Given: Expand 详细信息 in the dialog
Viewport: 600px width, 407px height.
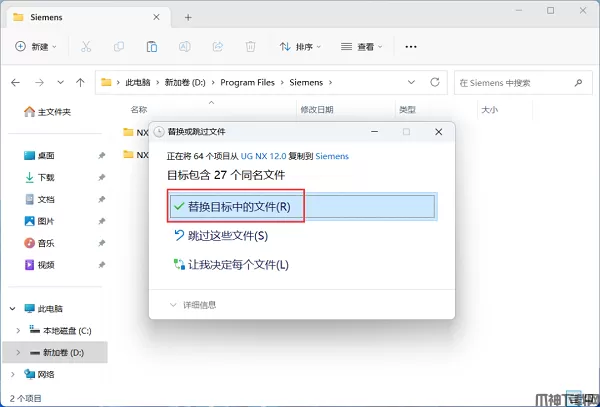Looking at the screenshot, I should [x=193, y=305].
